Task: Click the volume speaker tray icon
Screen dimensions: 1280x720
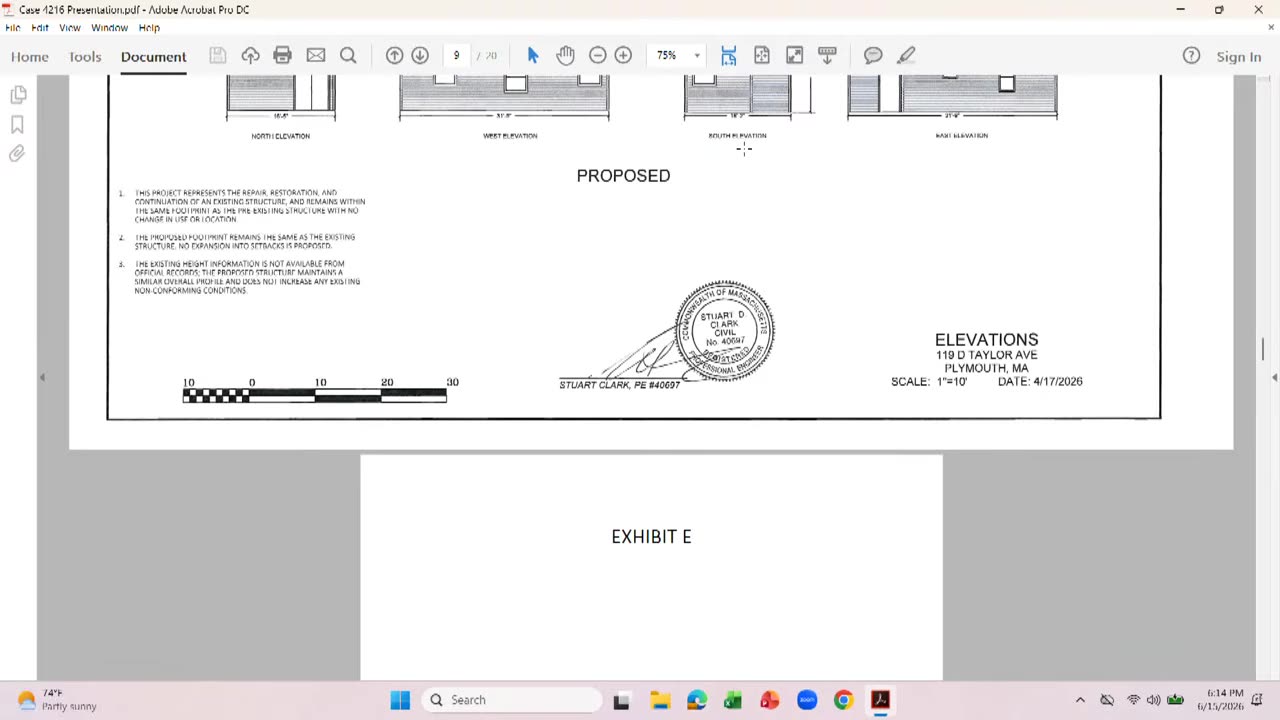Action: pos(1153,700)
